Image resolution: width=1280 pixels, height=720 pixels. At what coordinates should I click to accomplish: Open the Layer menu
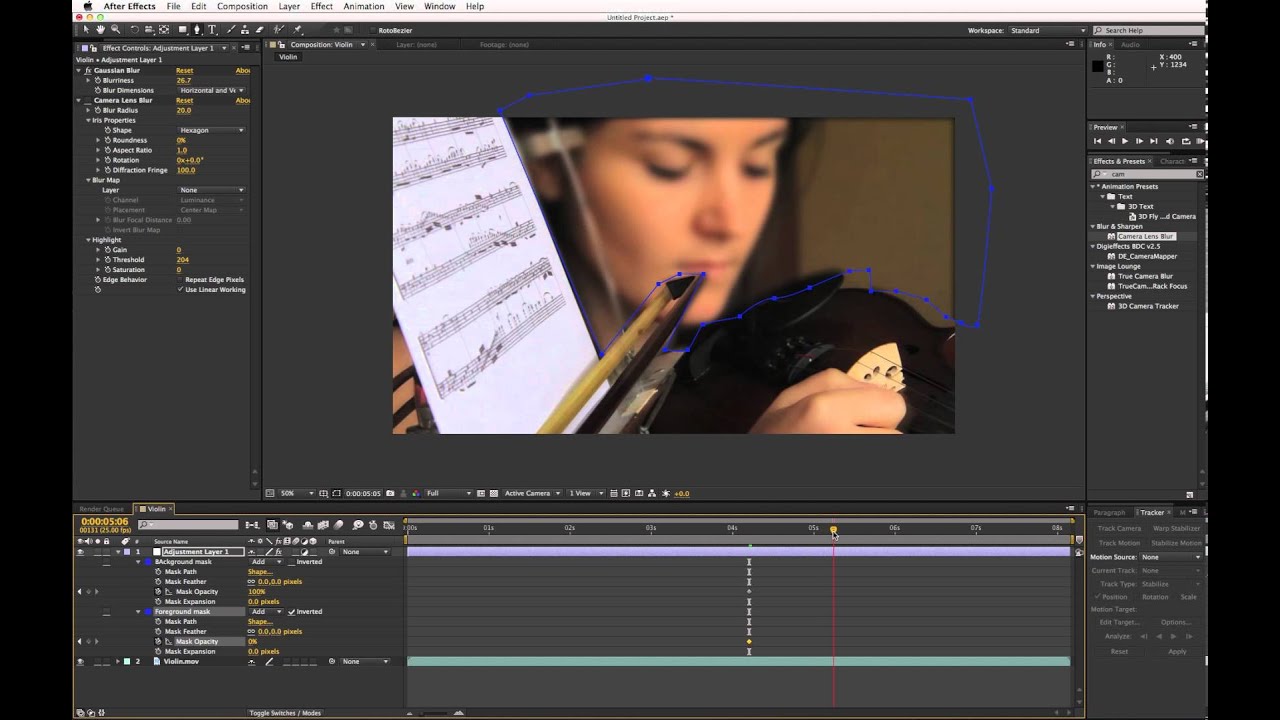(289, 6)
